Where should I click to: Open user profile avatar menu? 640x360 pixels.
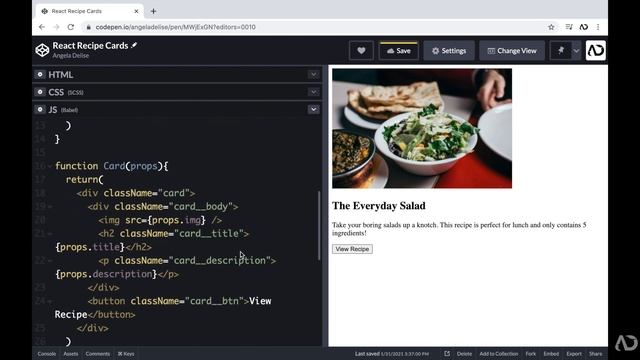[596, 50]
